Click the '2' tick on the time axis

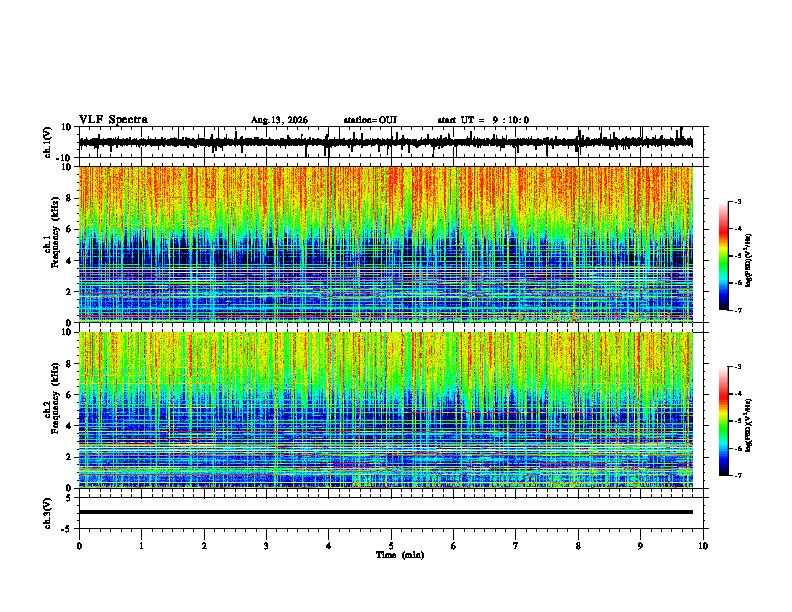pyautogui.click(x=204, y=546)
